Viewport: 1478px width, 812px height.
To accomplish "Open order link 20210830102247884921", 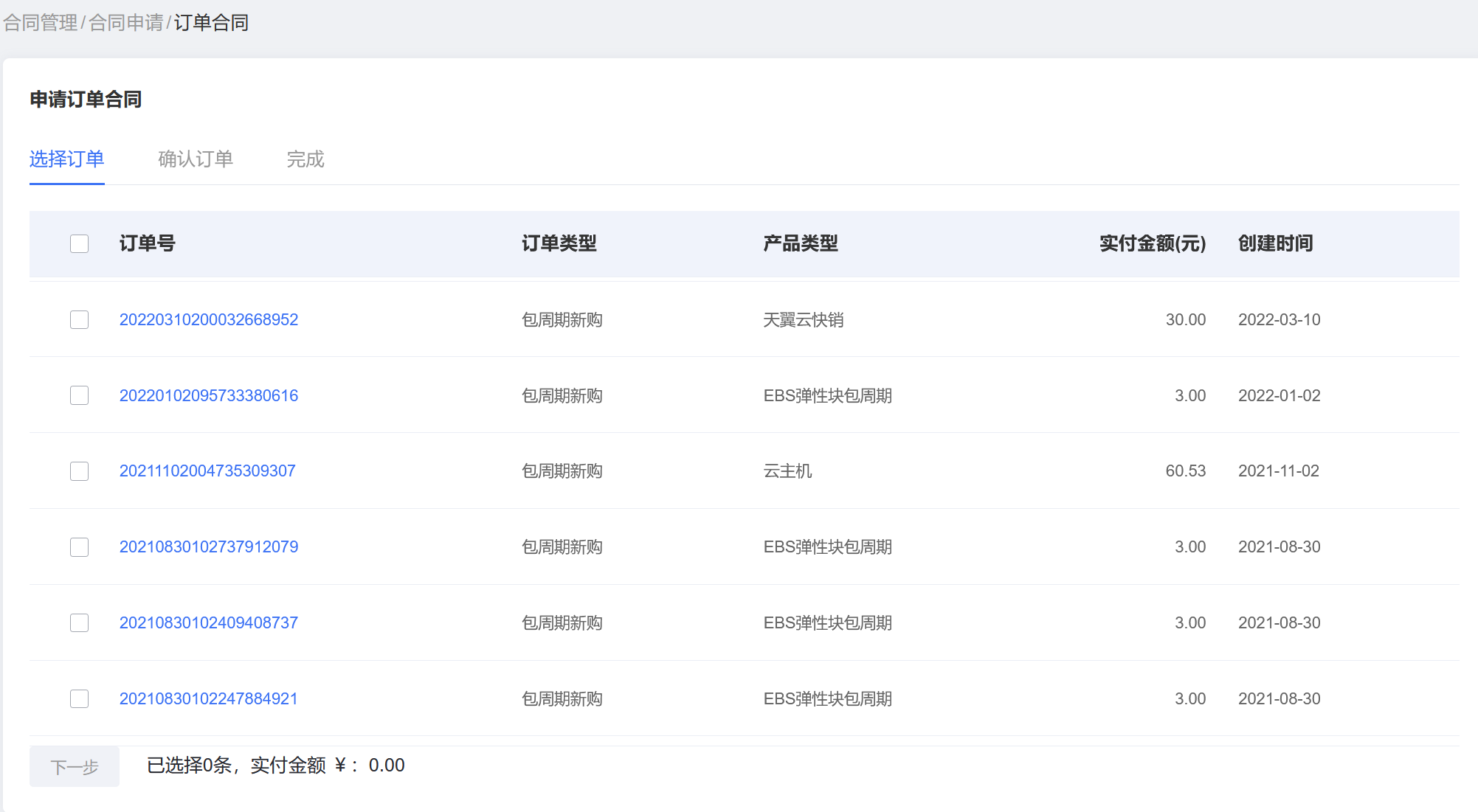I will tap(208, 698).
